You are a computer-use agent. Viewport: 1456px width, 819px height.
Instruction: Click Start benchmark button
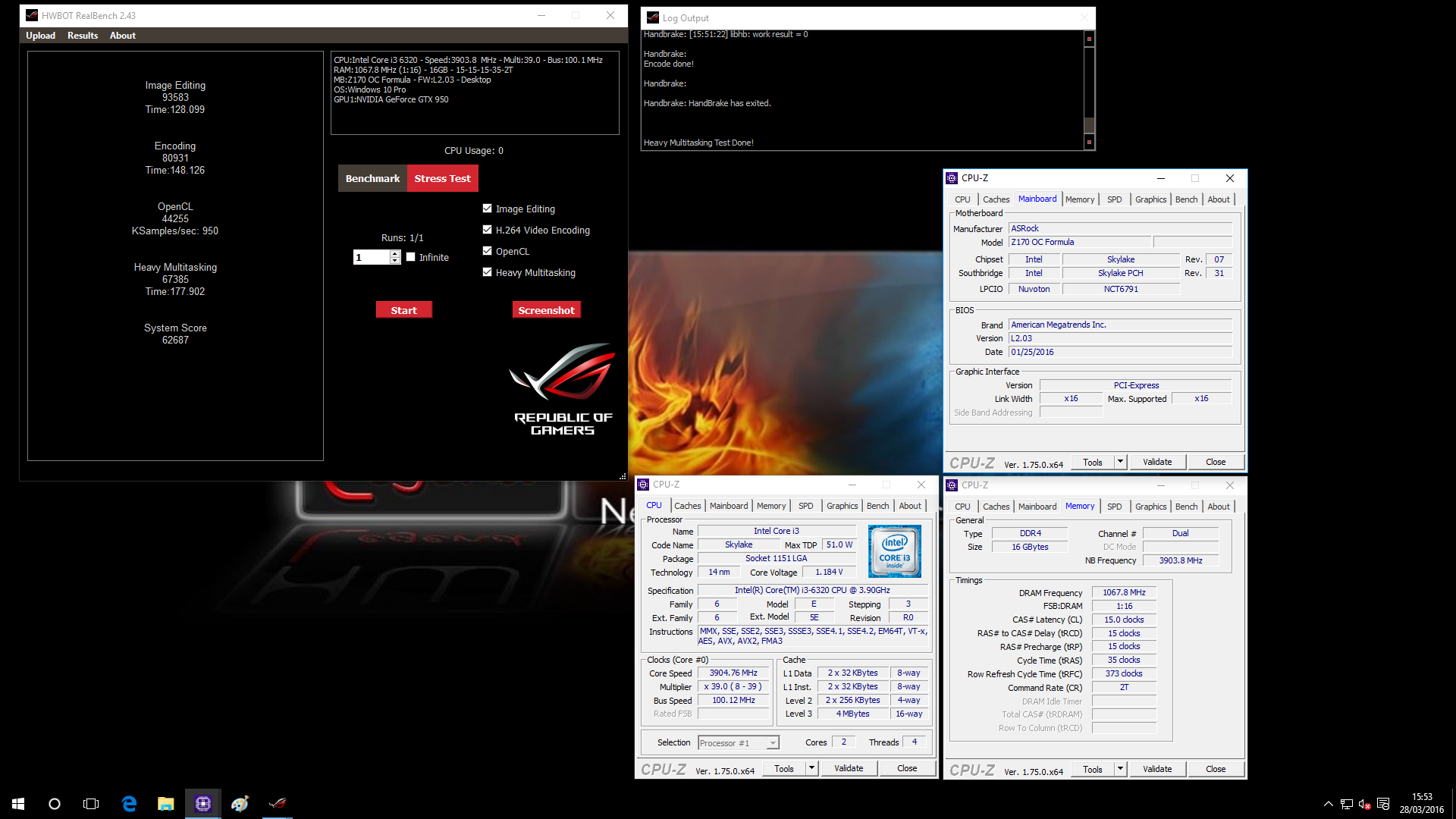403,310
